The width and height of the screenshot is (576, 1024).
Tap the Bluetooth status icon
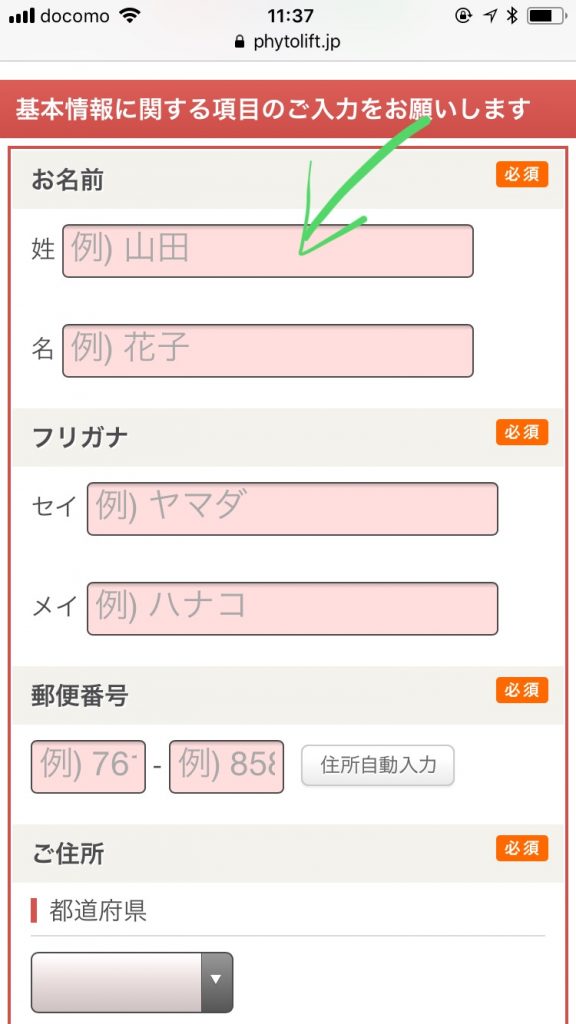tap(512, 16)
